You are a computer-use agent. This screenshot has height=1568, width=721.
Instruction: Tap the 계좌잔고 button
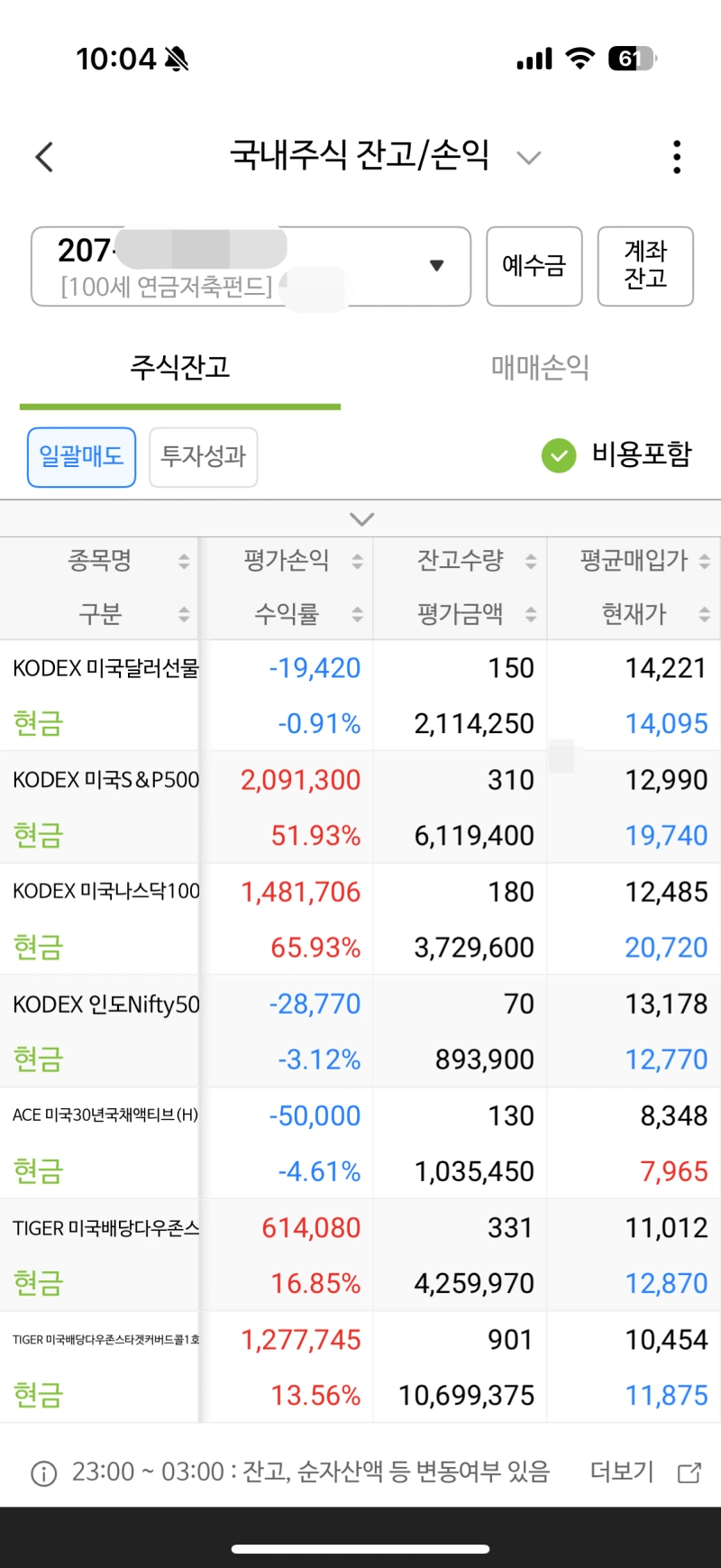coord(645,266)
